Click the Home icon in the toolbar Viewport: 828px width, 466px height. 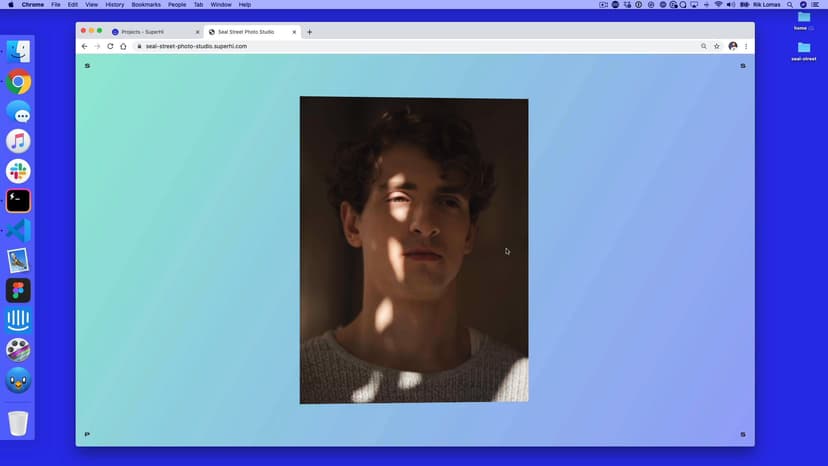point(123,46)
